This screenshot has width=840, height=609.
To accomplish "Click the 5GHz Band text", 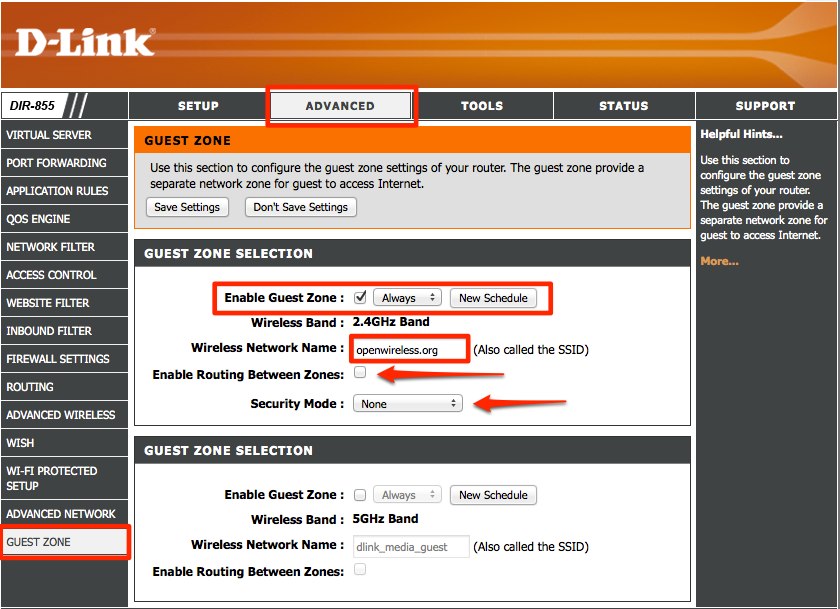I will [x=385, y=519].
